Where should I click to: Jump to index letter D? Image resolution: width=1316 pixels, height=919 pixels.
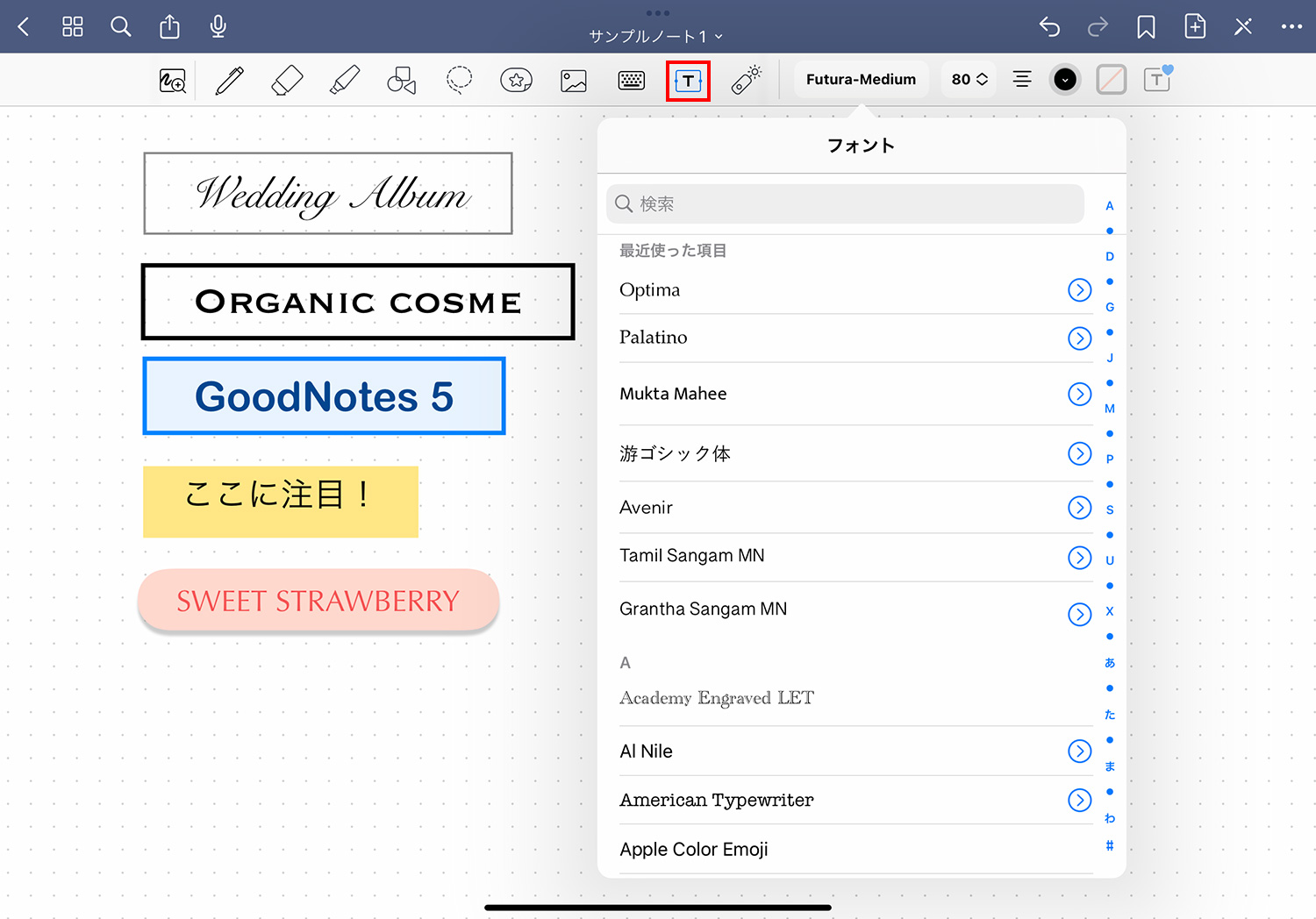1110,257
